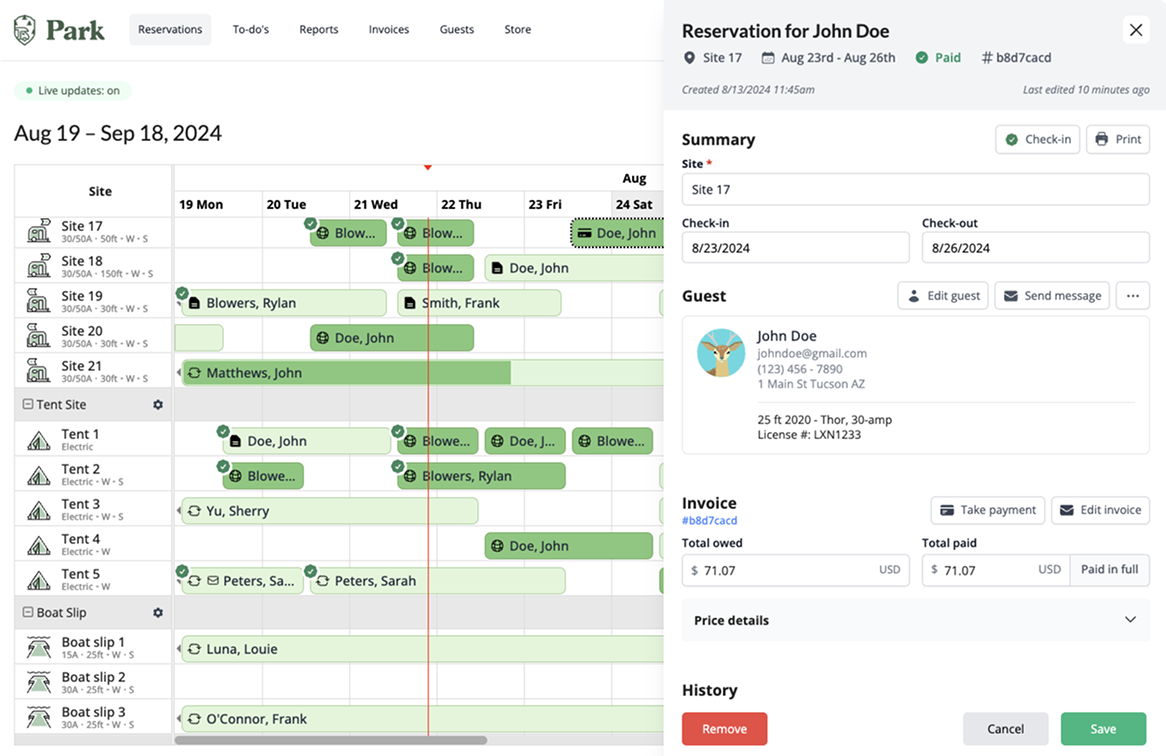The width and height of the screenshot is (1166, 756).
Task: Click the Site 17 RV icon
Action: click(x=39, y=233)
